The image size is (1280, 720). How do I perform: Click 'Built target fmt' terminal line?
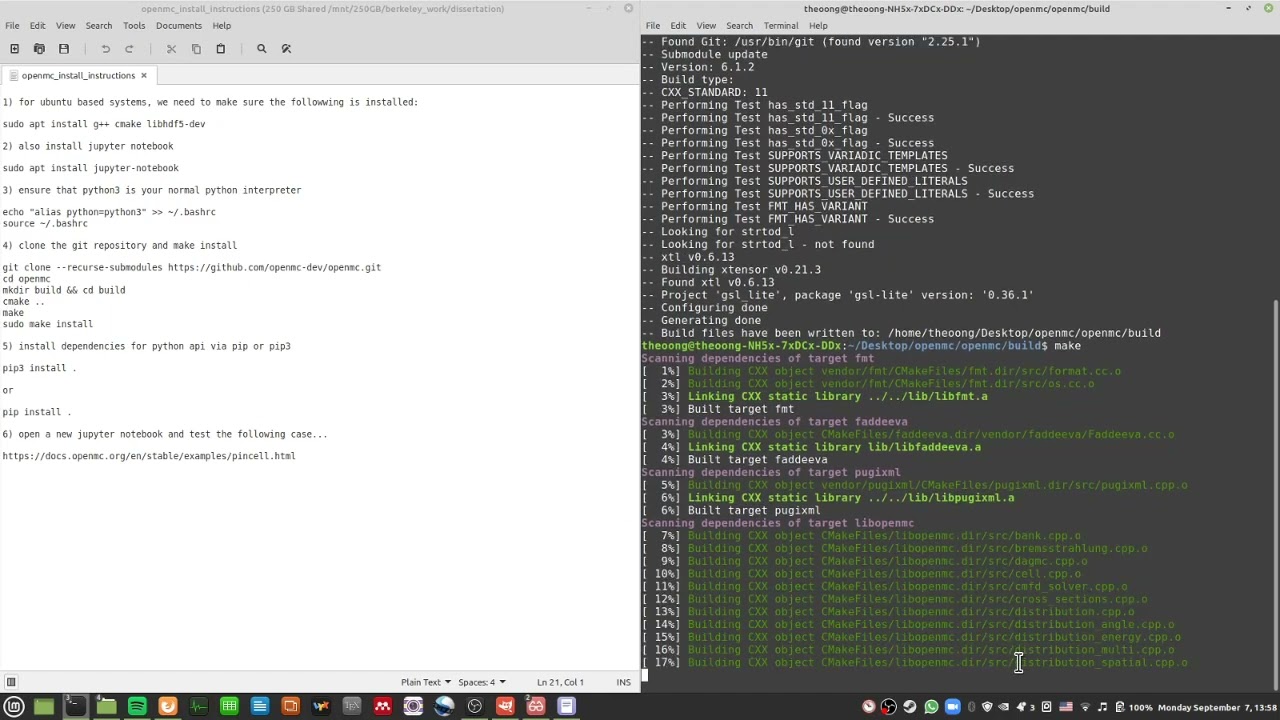[741, 409]
